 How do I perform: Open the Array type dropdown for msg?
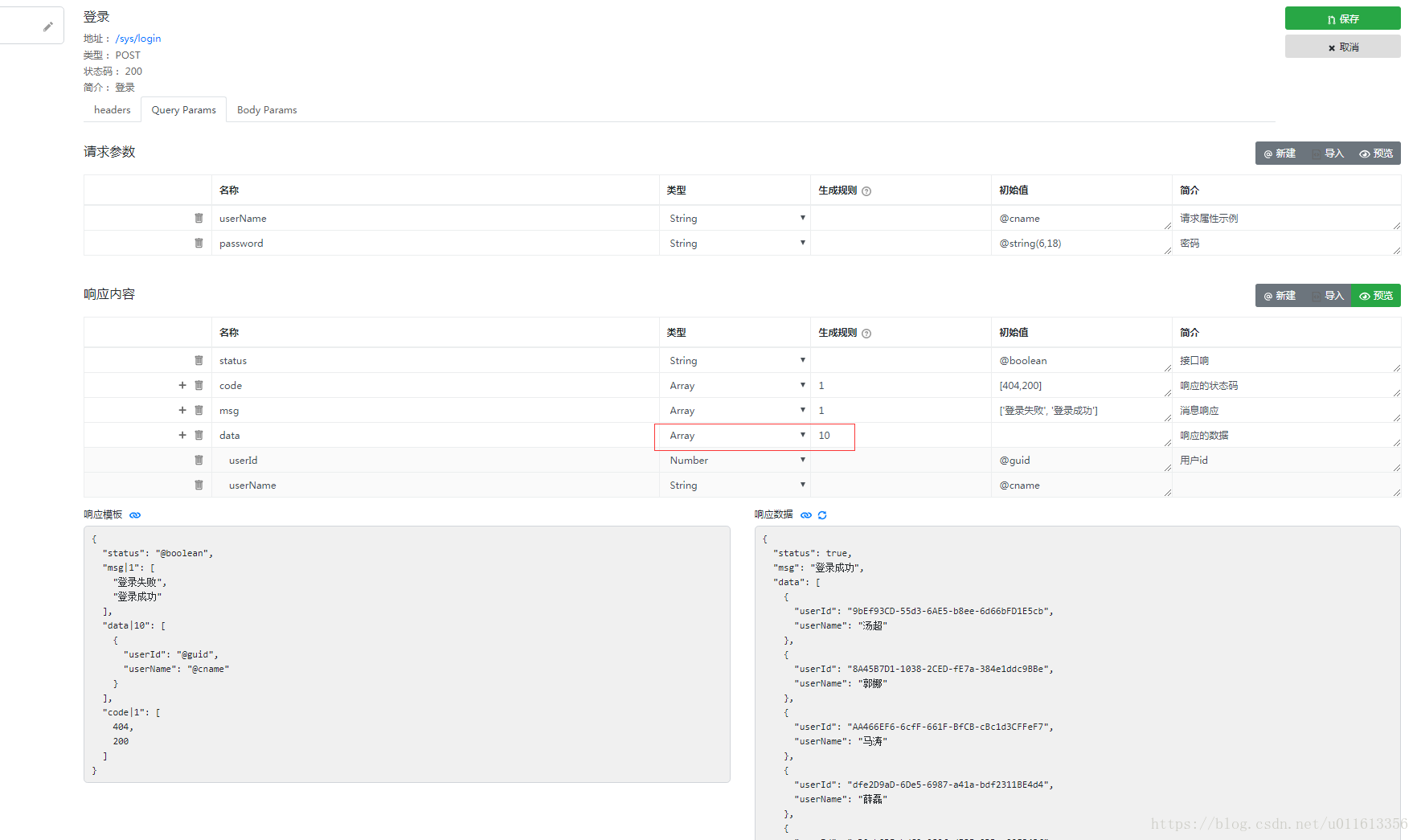coord(735,411)
